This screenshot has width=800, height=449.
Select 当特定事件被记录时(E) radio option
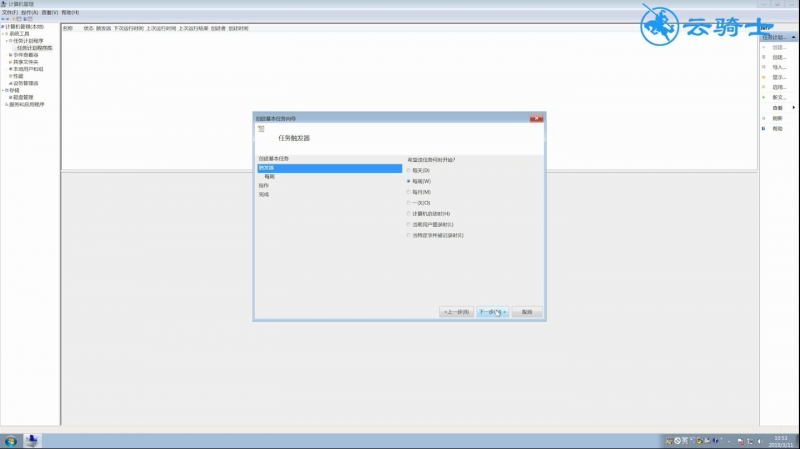[x=409, y=235]
